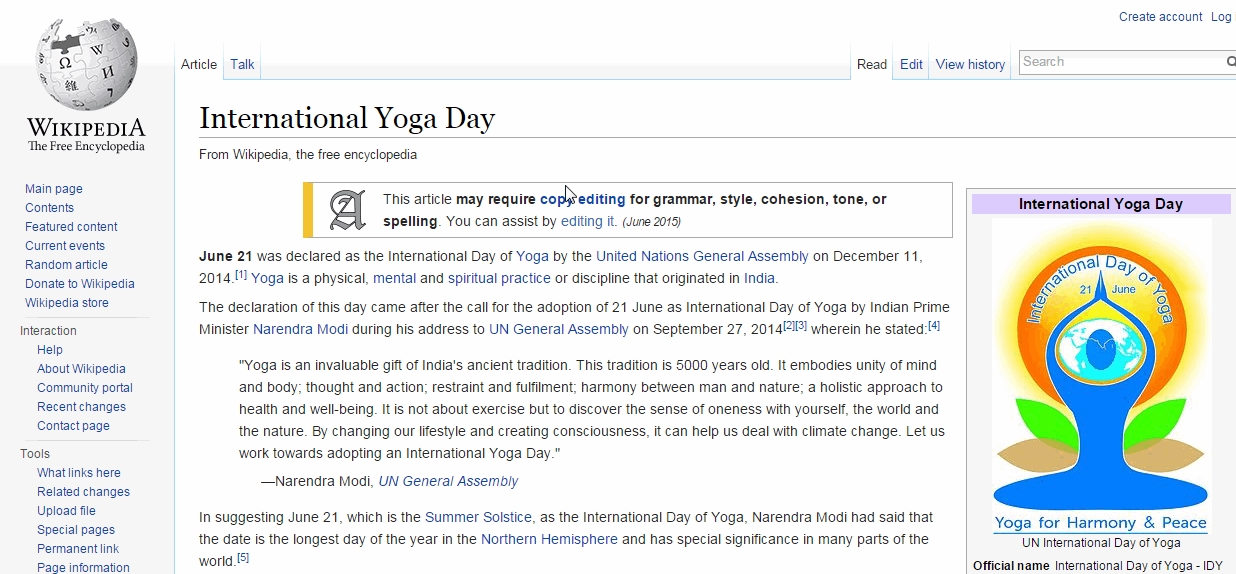Click the Permanent link entry
The height and width of the screenshot is (574, 1236).
coord(78,549)
